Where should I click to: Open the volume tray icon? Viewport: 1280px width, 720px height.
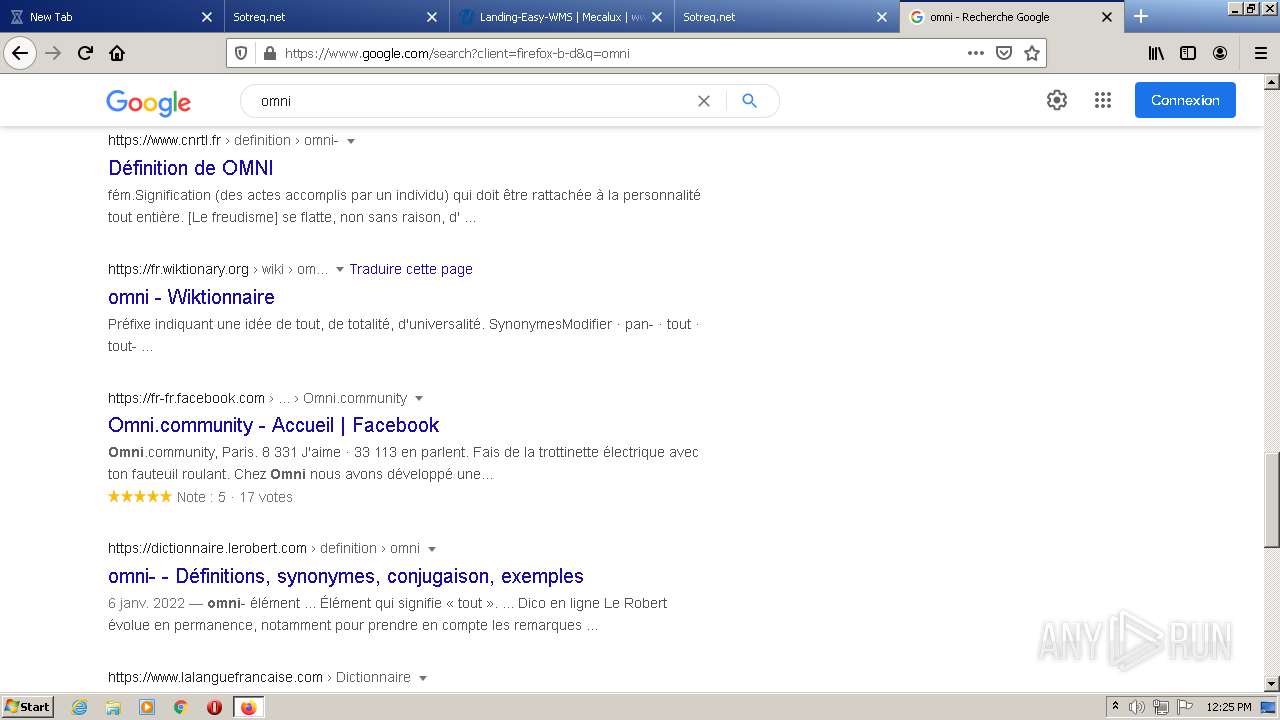[x=1136, y=707]
